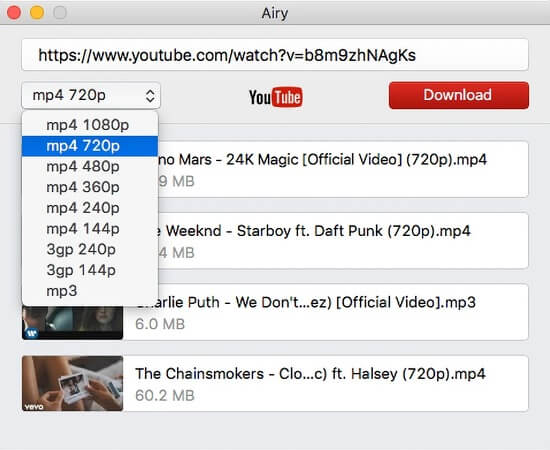Minimize the Airy window with yellow button

(x=37, y=13)
